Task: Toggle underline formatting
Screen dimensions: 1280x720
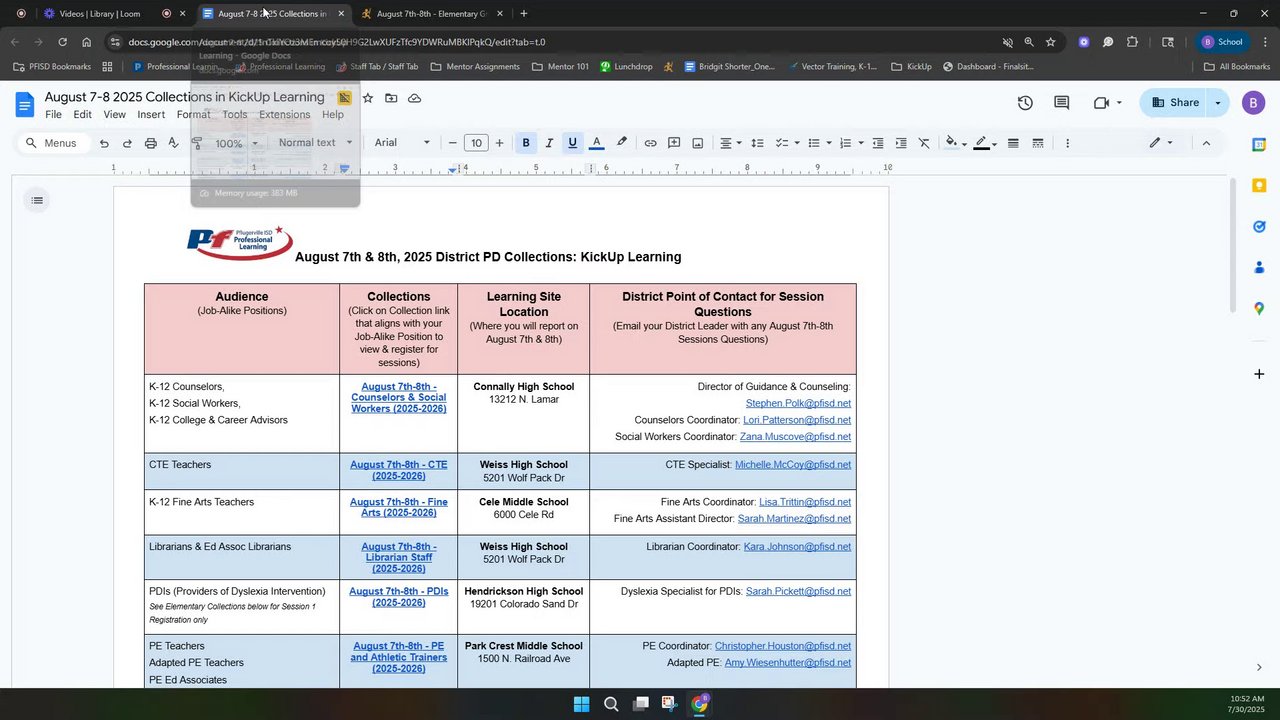Action: tap(572, 143)
